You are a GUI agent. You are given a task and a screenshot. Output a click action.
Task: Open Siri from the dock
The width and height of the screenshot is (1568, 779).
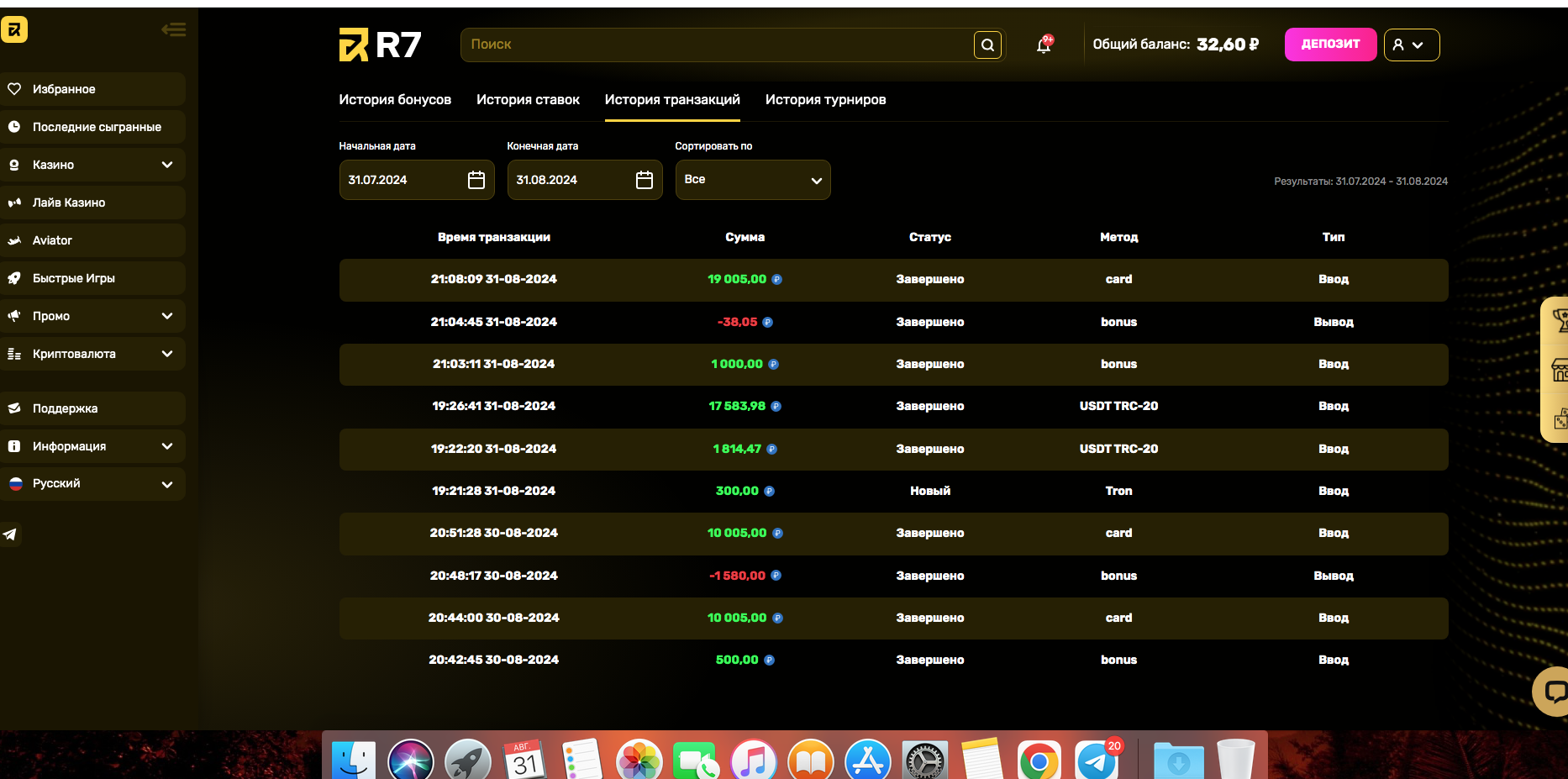point(411,761)
